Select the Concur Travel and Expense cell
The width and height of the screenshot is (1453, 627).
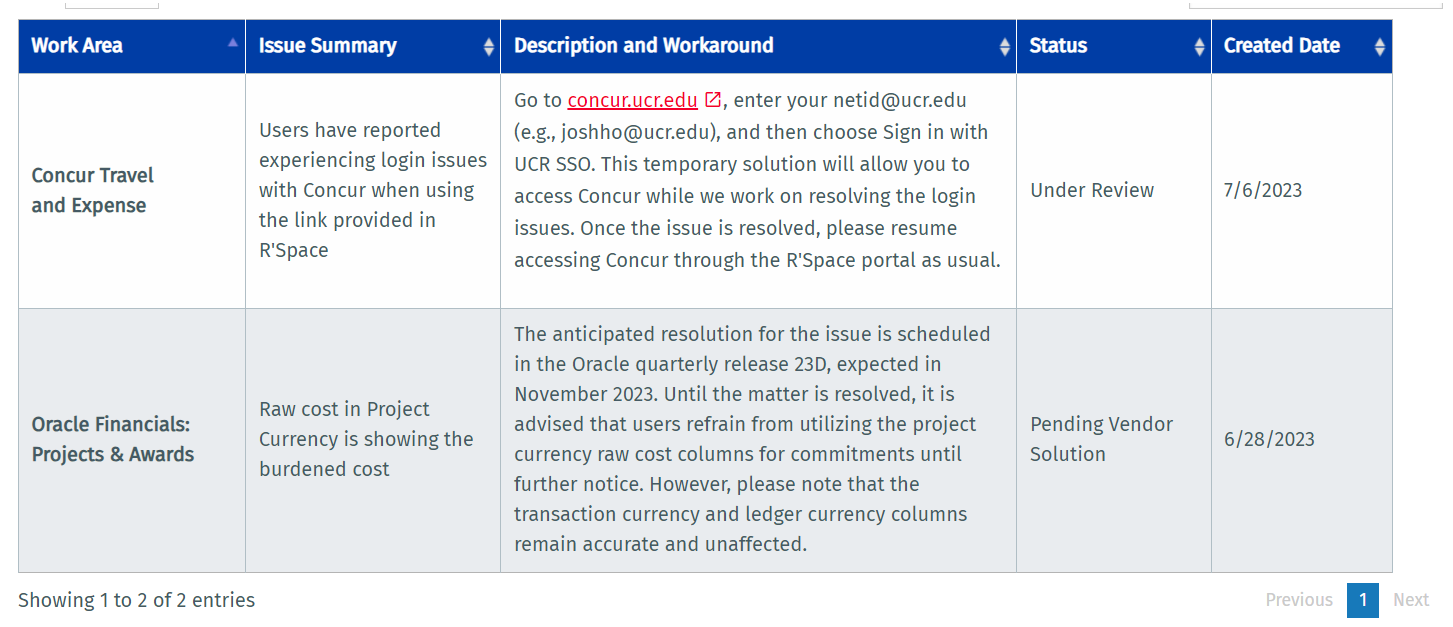93,190
